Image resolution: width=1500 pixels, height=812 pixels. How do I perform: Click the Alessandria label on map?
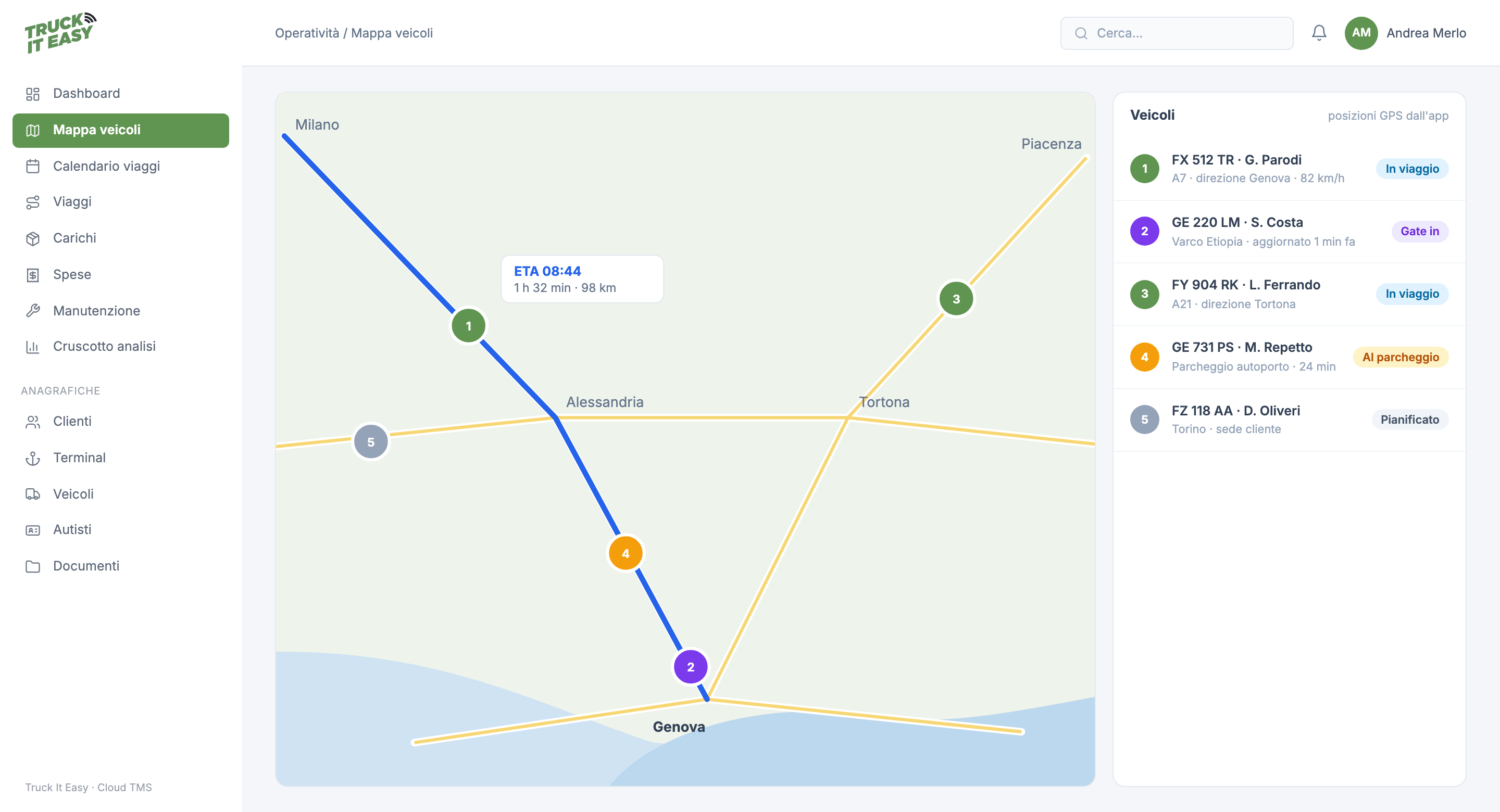604,402
